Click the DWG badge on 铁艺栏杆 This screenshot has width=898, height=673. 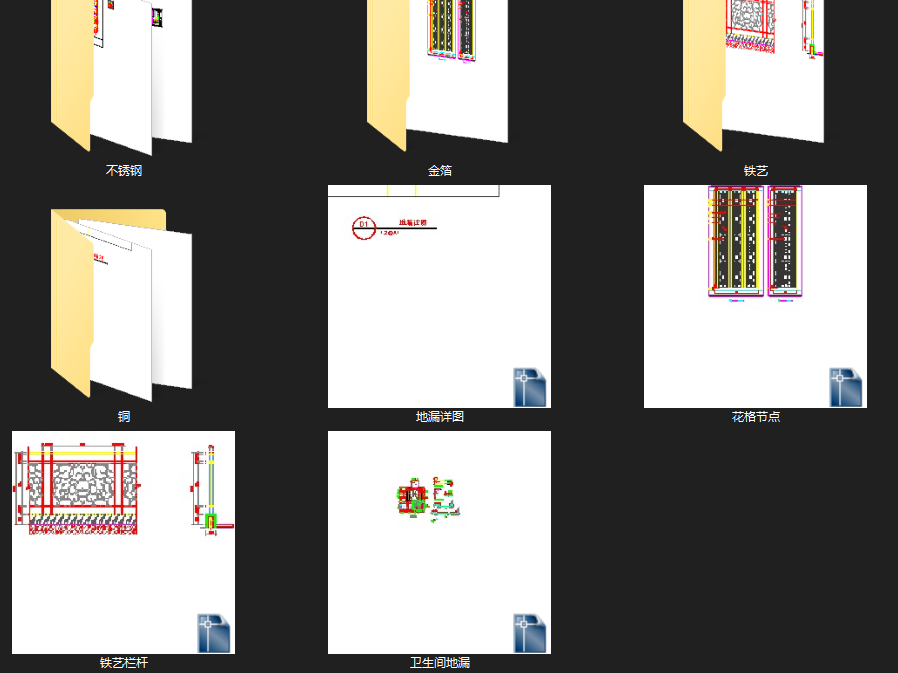214,633
